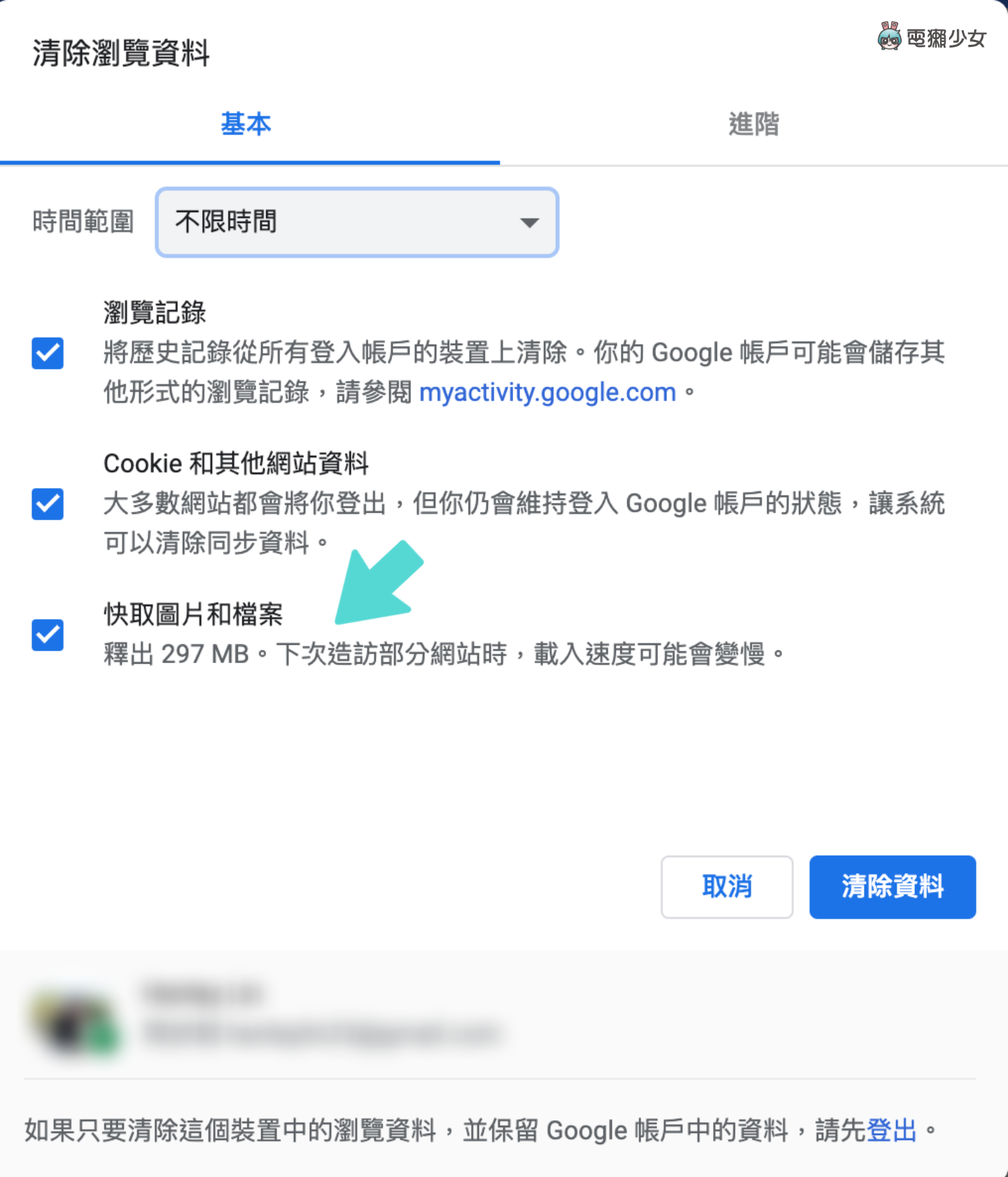The image size is (1008, 1177).
Task: Switch to the 進階 tab
Action: [754, 124]
